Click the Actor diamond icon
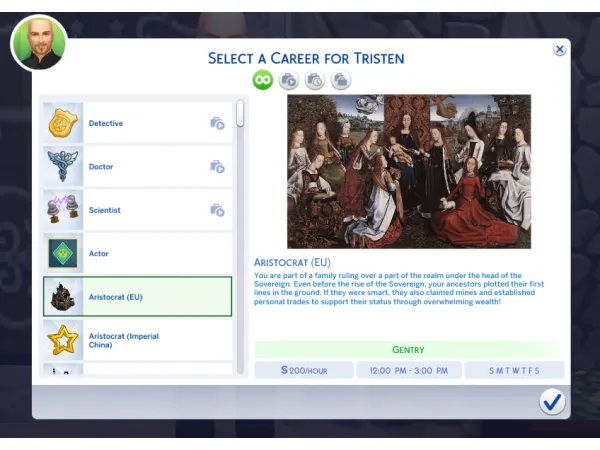Image resolution: width=600 pixels, height=450 pixels. [63, 253]
